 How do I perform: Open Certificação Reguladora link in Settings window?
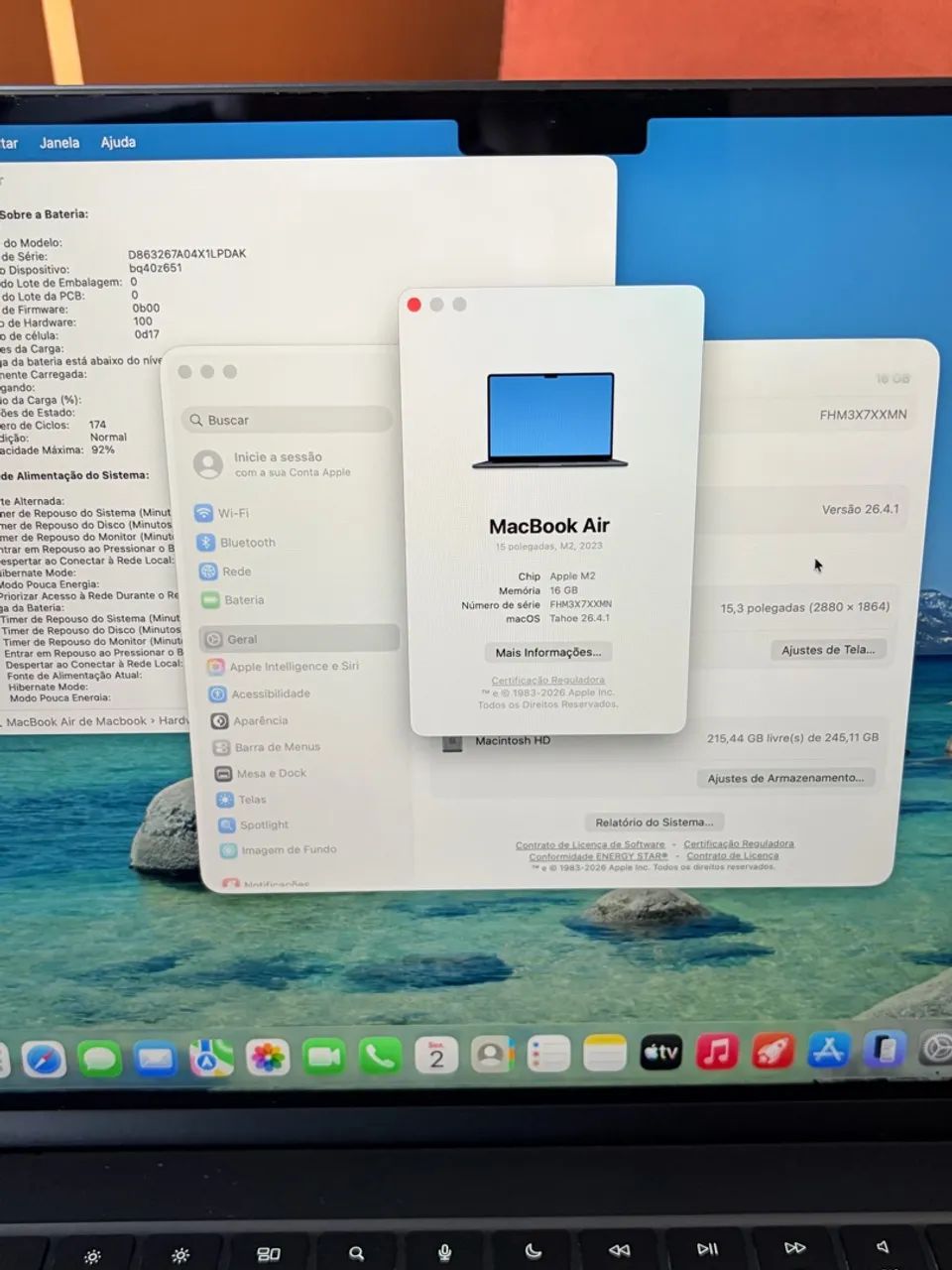[x=739, y=843]
